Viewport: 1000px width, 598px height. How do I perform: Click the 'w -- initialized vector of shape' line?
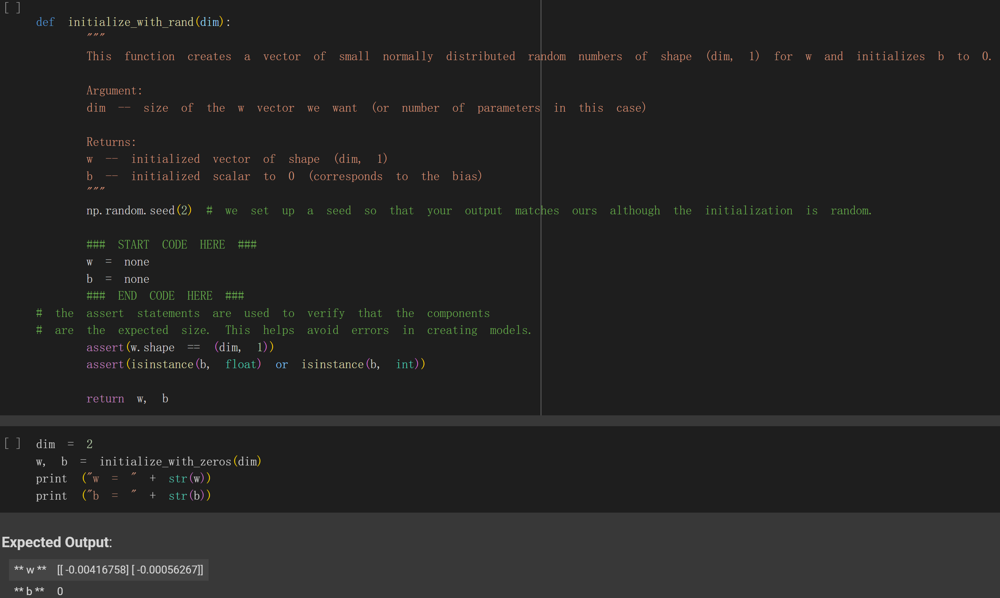[237, 159]
